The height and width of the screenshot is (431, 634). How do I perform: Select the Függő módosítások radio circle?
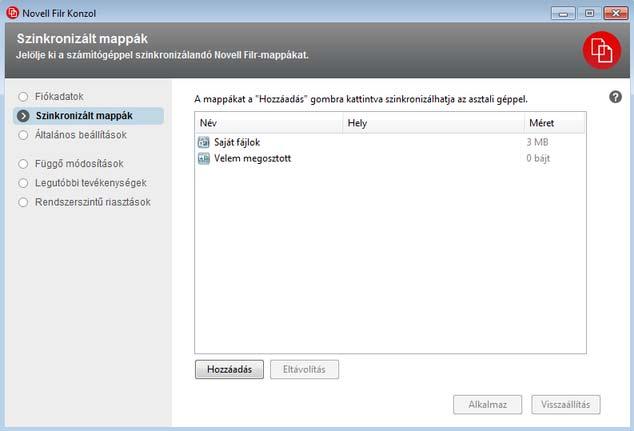click(x=23, y=164)
